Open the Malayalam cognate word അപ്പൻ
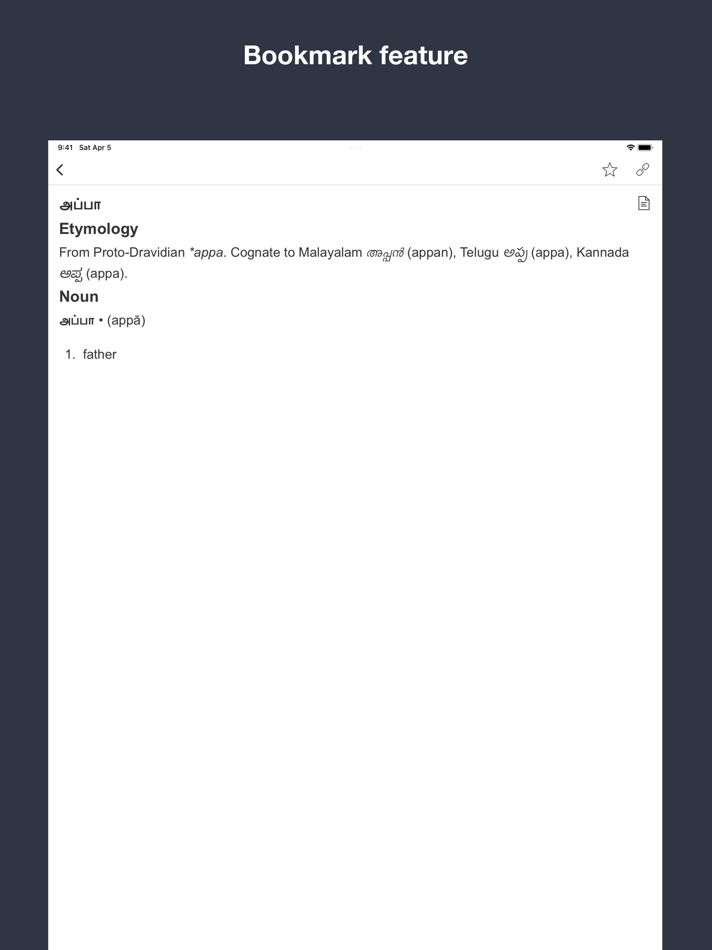 coord(385,253)
